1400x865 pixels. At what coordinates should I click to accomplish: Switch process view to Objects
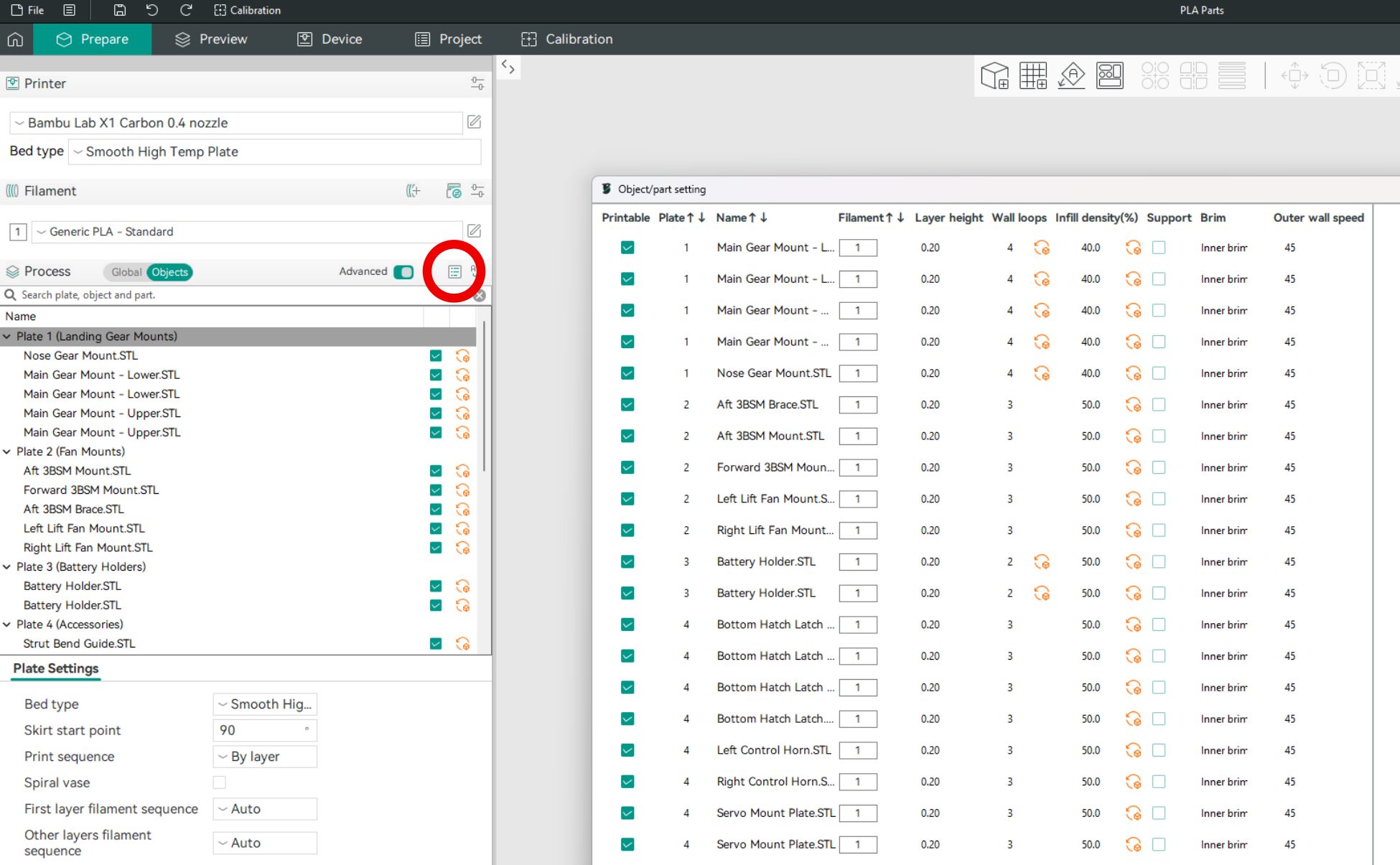pyautogui.click(x=170, y=272)
